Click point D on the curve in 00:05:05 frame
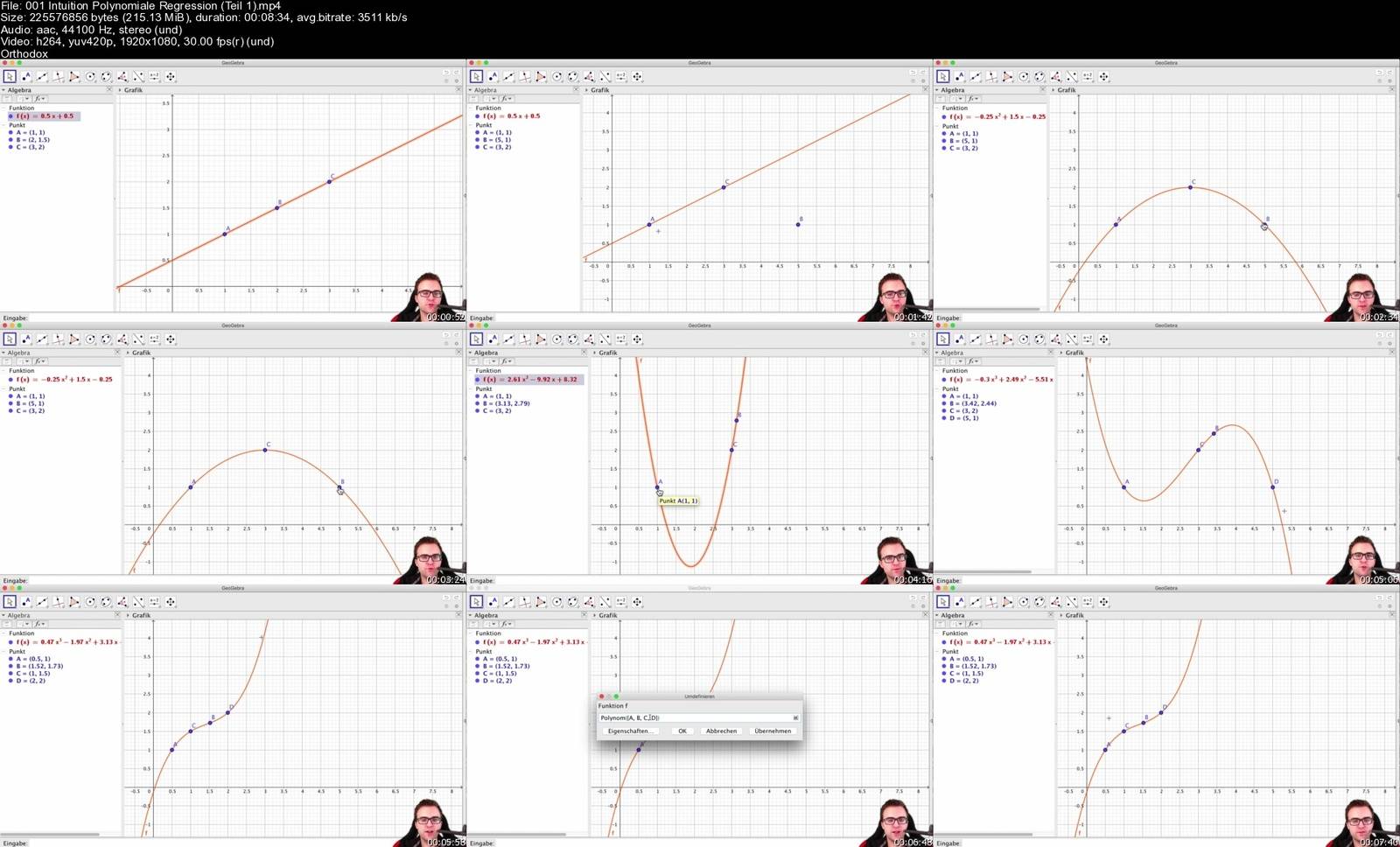1400x847 pixels. (x=1273, y=487)
